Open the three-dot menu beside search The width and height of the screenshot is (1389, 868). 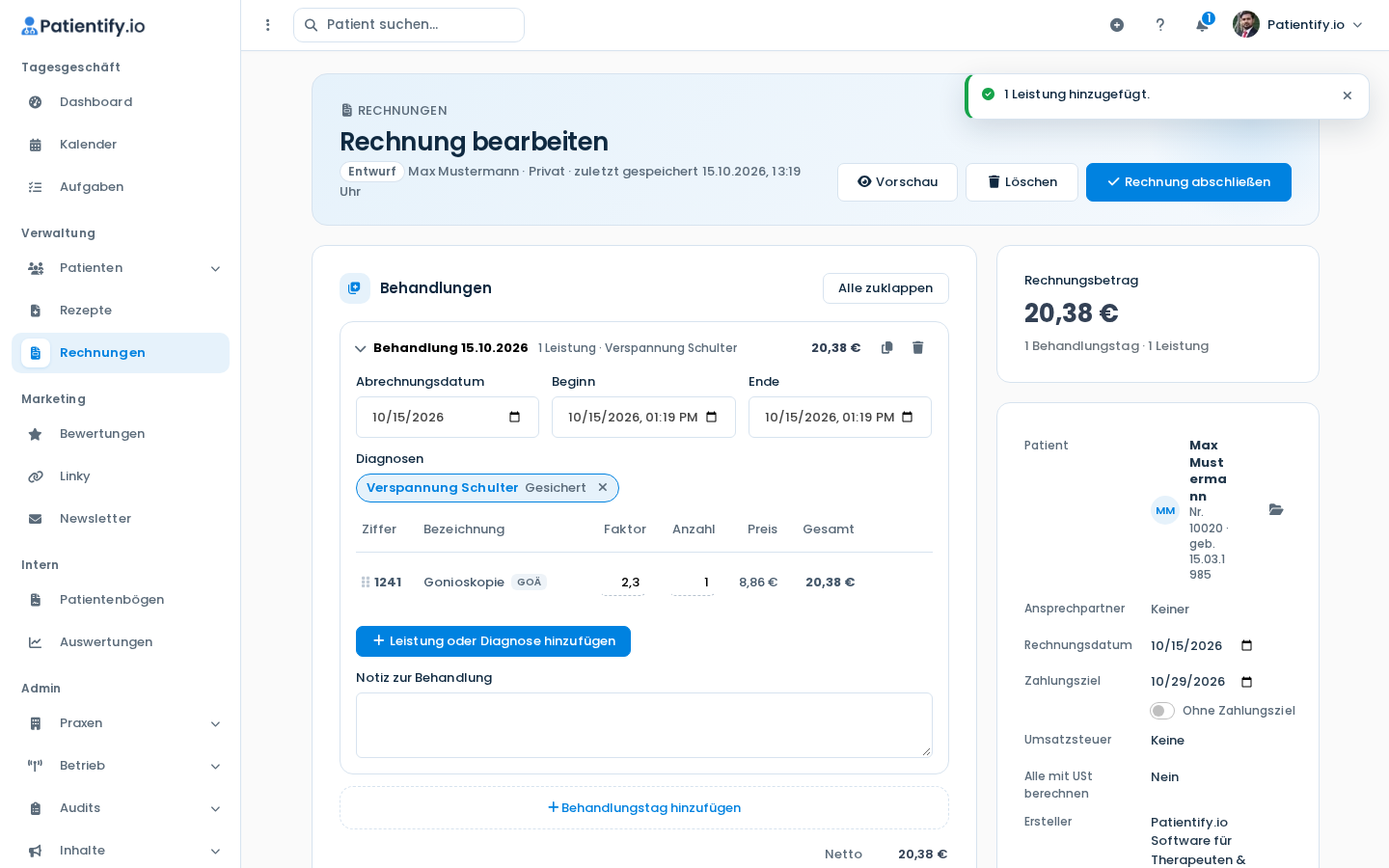268,25
